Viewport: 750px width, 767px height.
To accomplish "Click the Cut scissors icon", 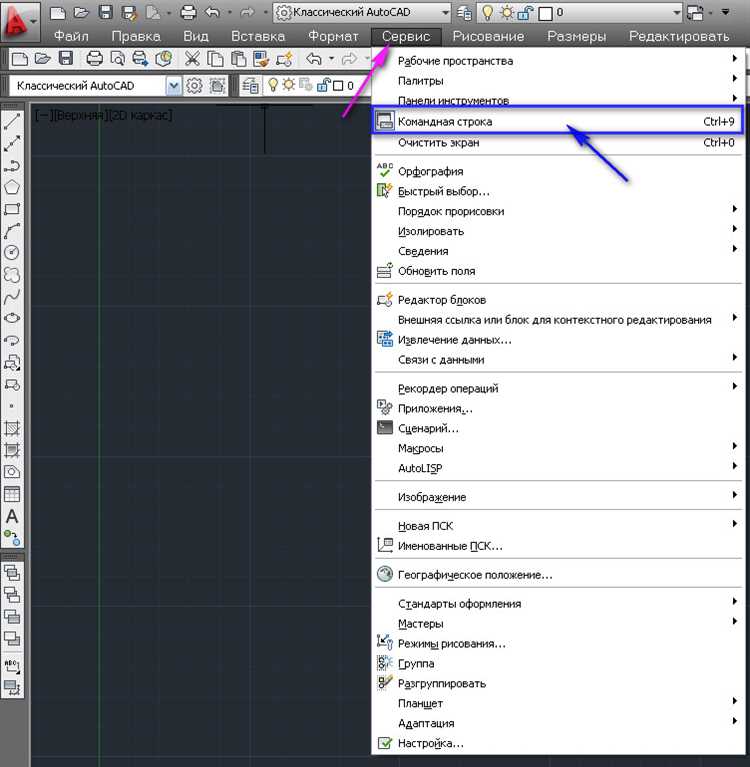I will 192,59.
